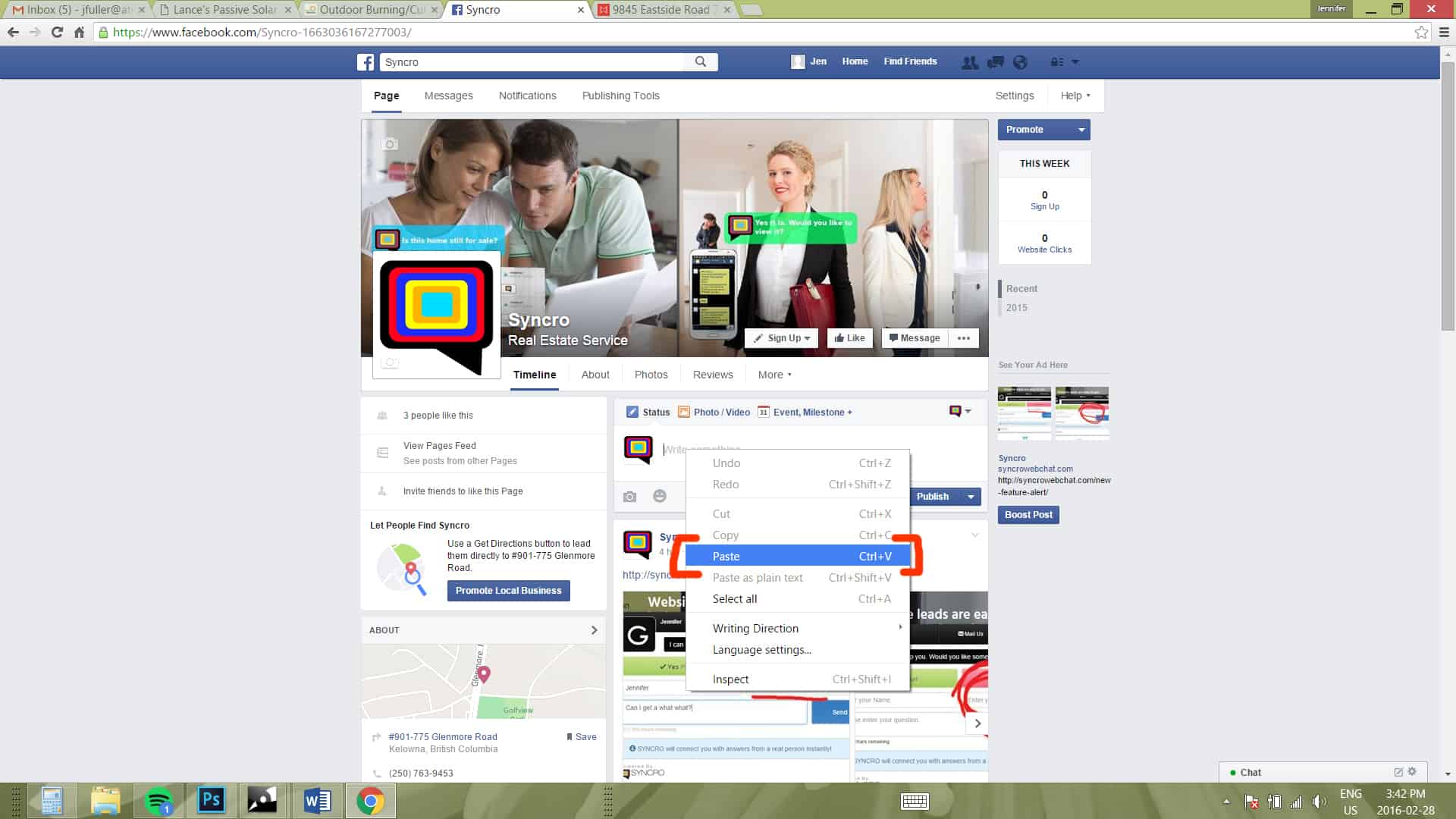1456x819 pixels.
Task: Open Word from the taskbar
Action: coord(317,801)
